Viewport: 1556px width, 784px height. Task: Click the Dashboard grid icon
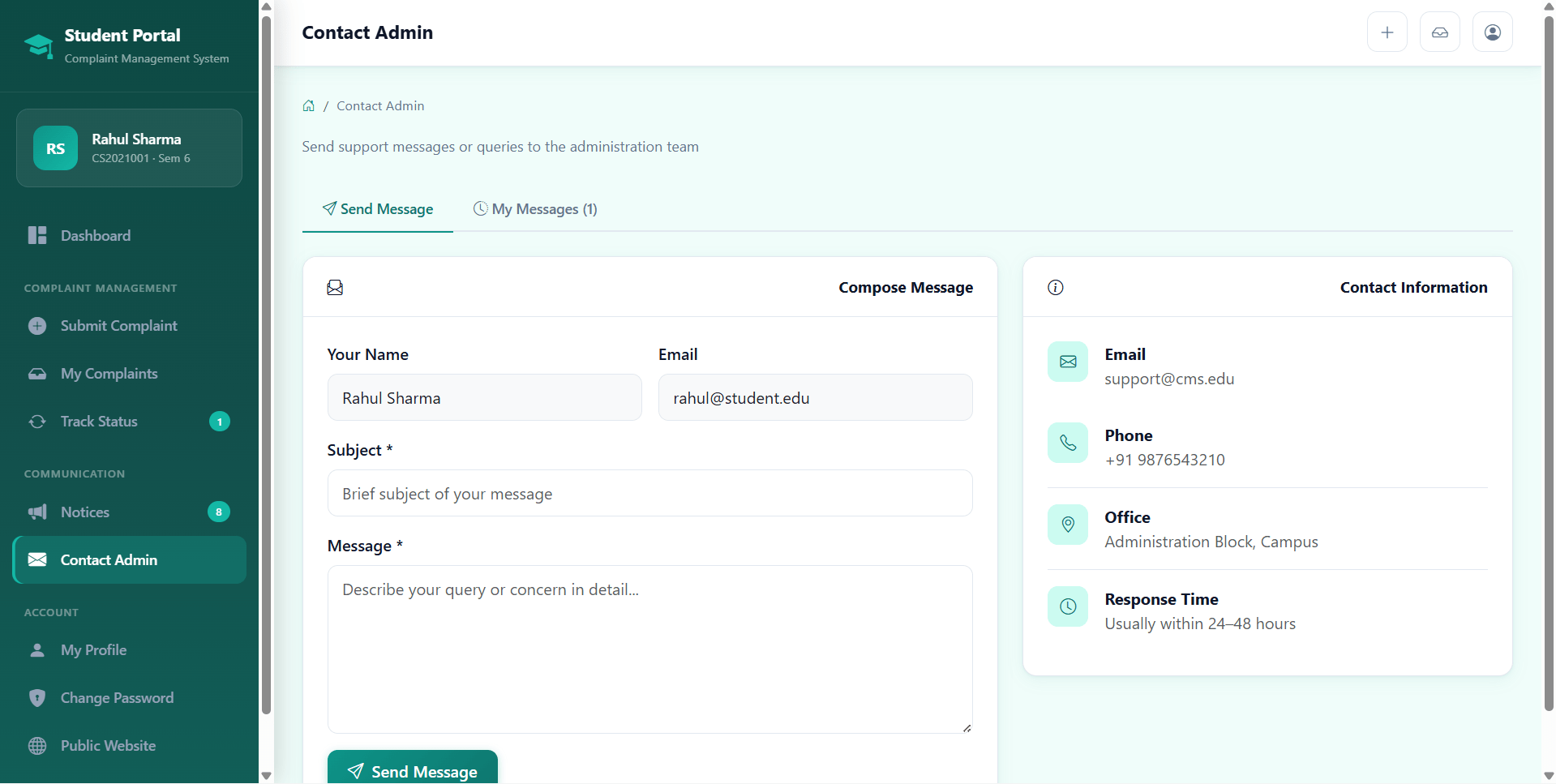pyautogui.click(x=37, y=236)
